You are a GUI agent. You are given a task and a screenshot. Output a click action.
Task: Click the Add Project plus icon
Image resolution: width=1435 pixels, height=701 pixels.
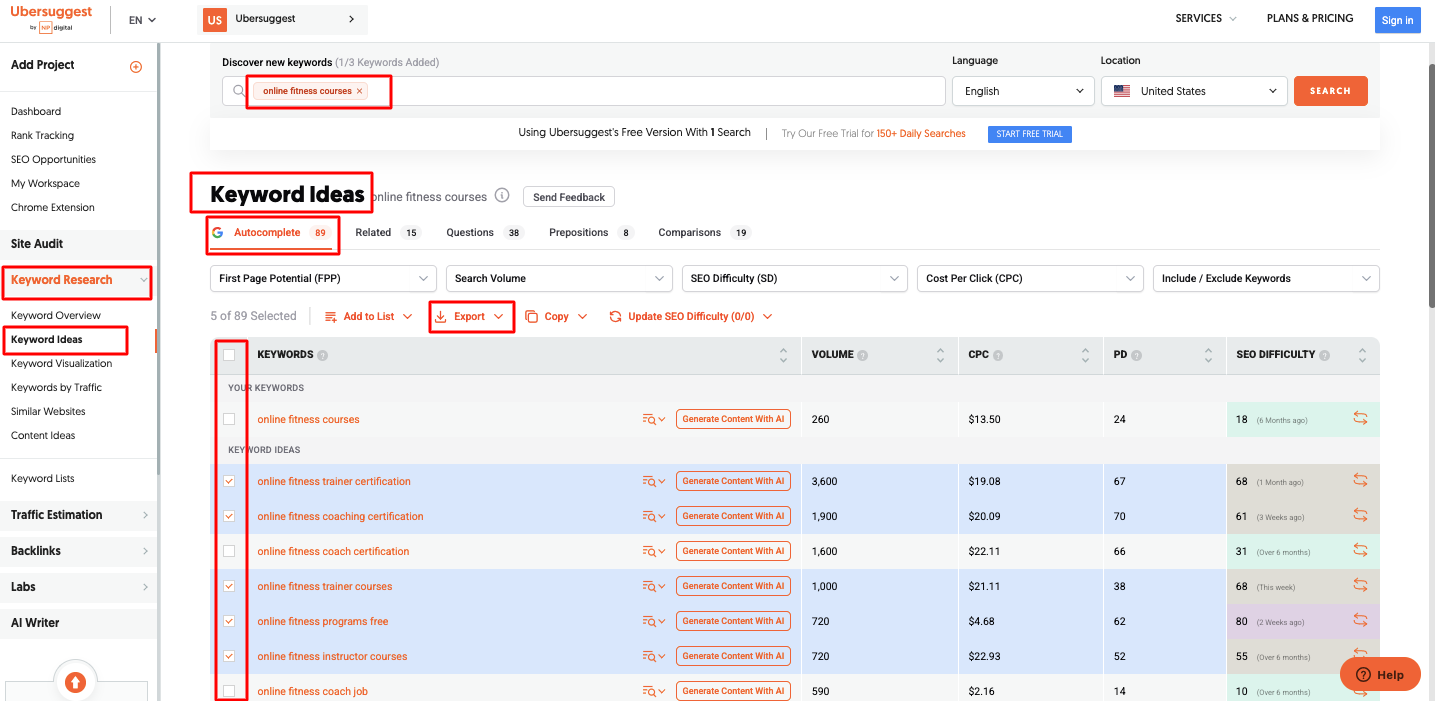[136, 67]
